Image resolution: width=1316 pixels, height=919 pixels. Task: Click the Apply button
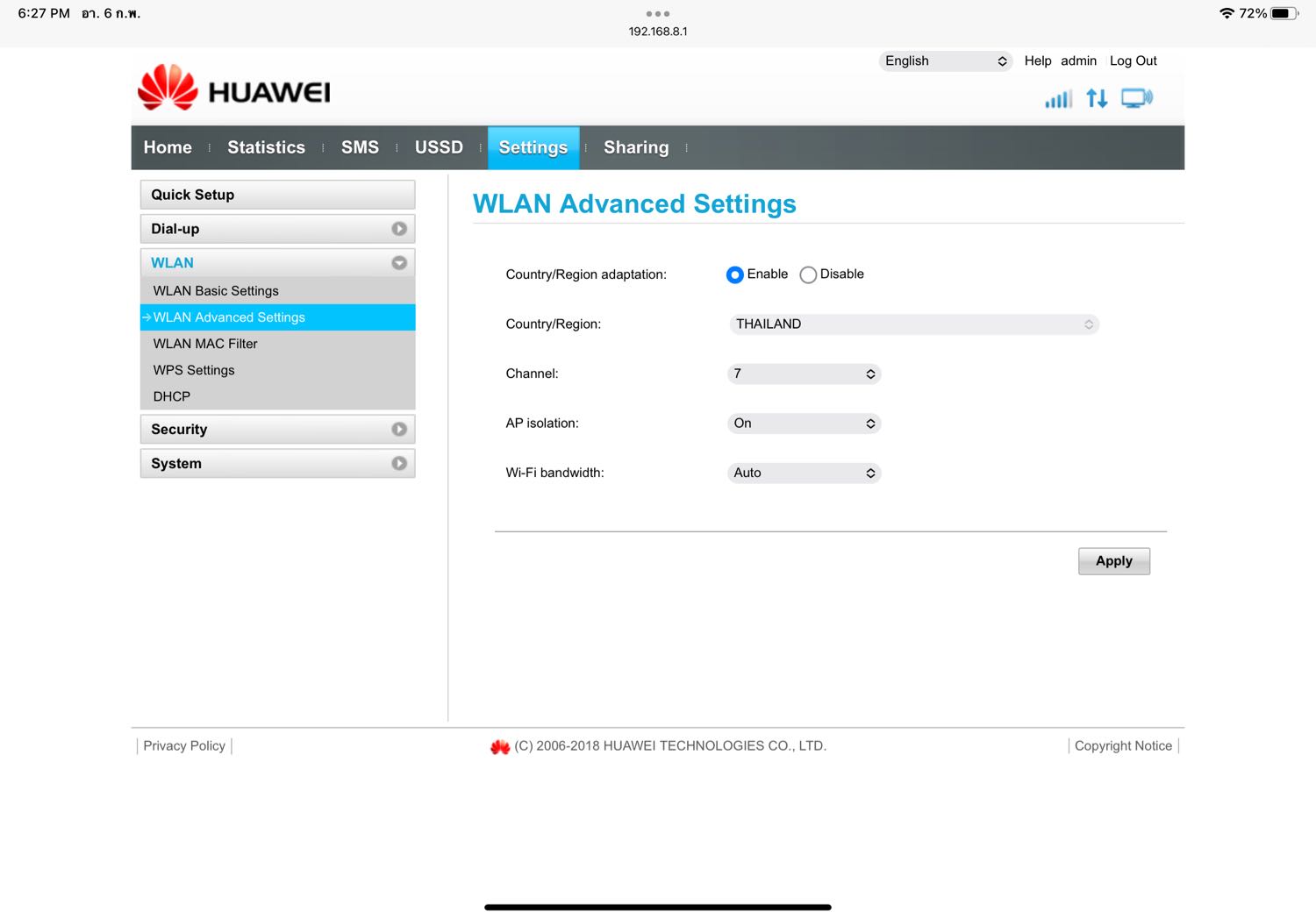pyautogui.click(x=1114, y=561)
